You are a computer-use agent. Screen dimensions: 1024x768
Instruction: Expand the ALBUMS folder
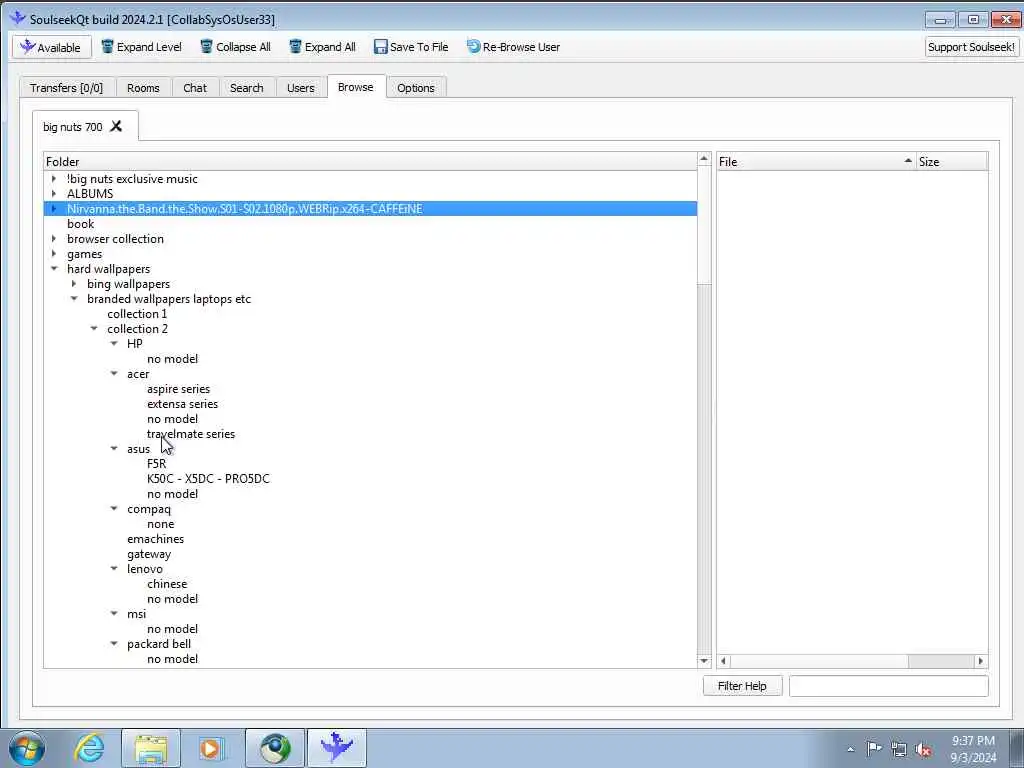point(54,193)
